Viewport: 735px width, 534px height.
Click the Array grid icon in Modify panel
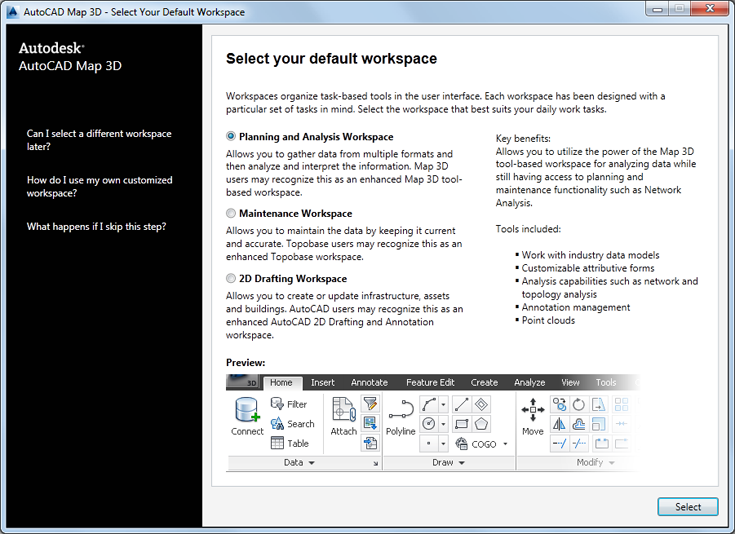[x=621, y=404]
